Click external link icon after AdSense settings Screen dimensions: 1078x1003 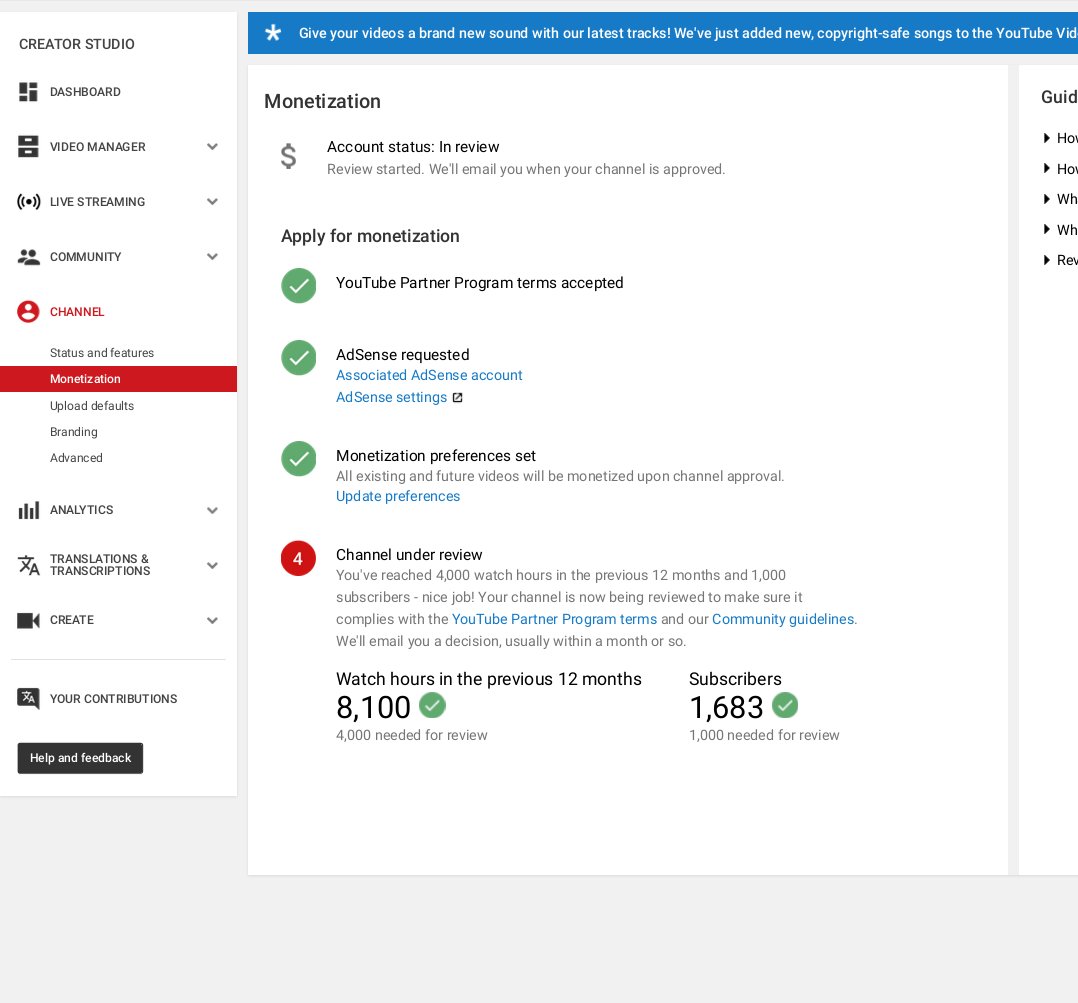click(x=458, y=397)
